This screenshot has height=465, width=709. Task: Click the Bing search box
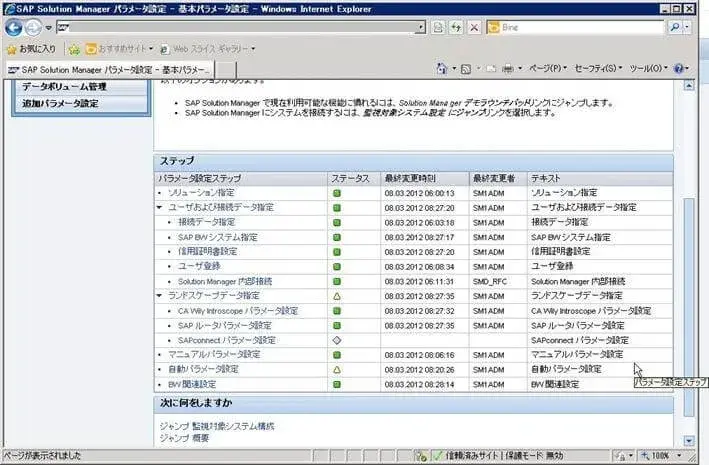coord(581,28)
